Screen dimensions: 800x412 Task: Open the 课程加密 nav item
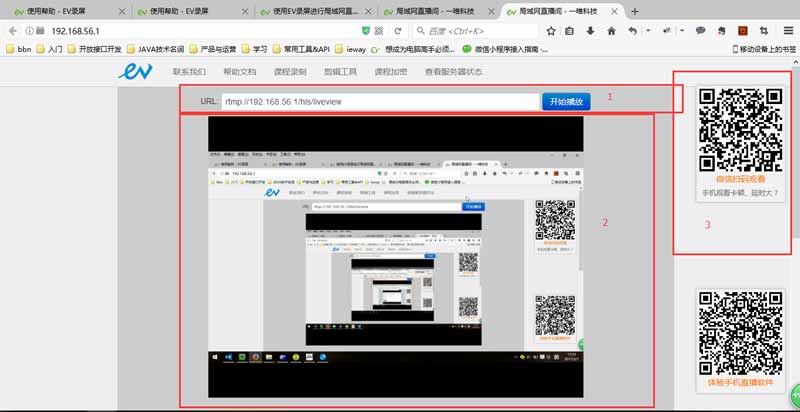[x=391, y=72]
